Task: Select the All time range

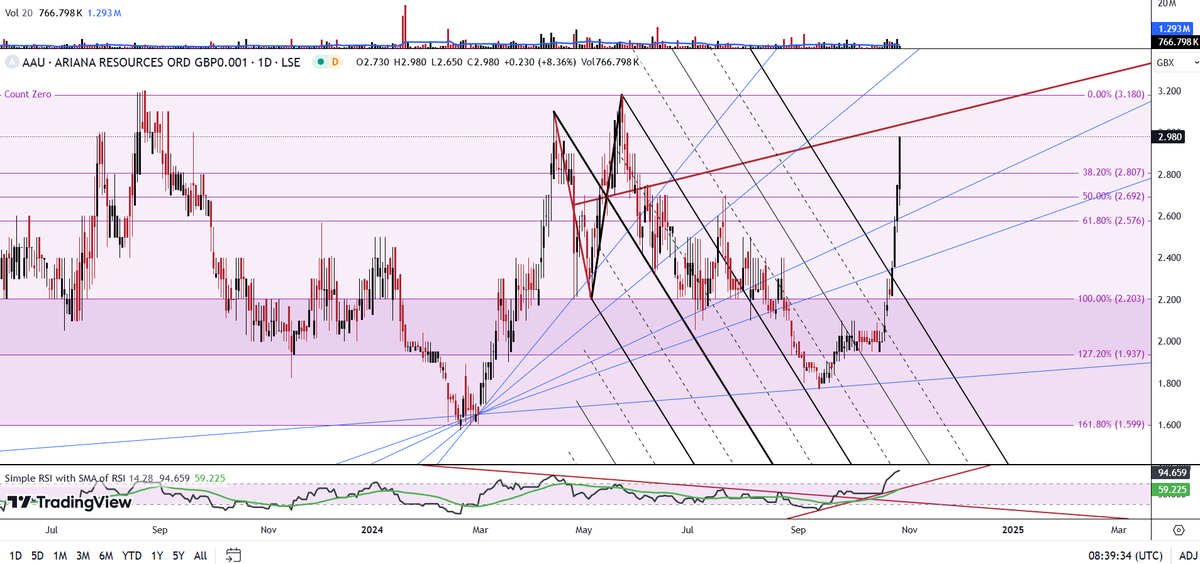Action: [201, 554]
